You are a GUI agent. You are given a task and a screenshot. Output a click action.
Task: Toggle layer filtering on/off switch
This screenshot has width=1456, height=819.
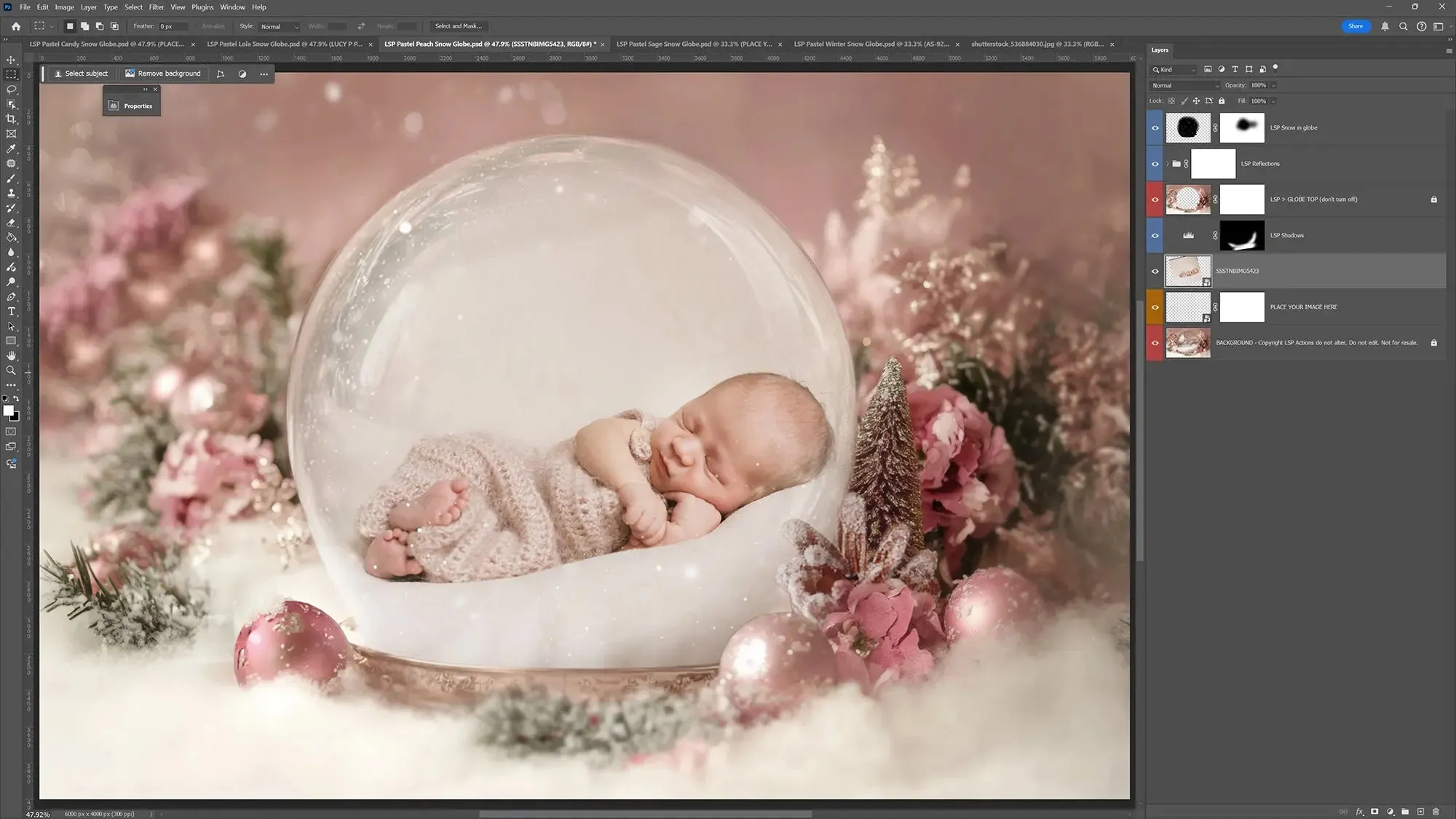[1275, 68]
